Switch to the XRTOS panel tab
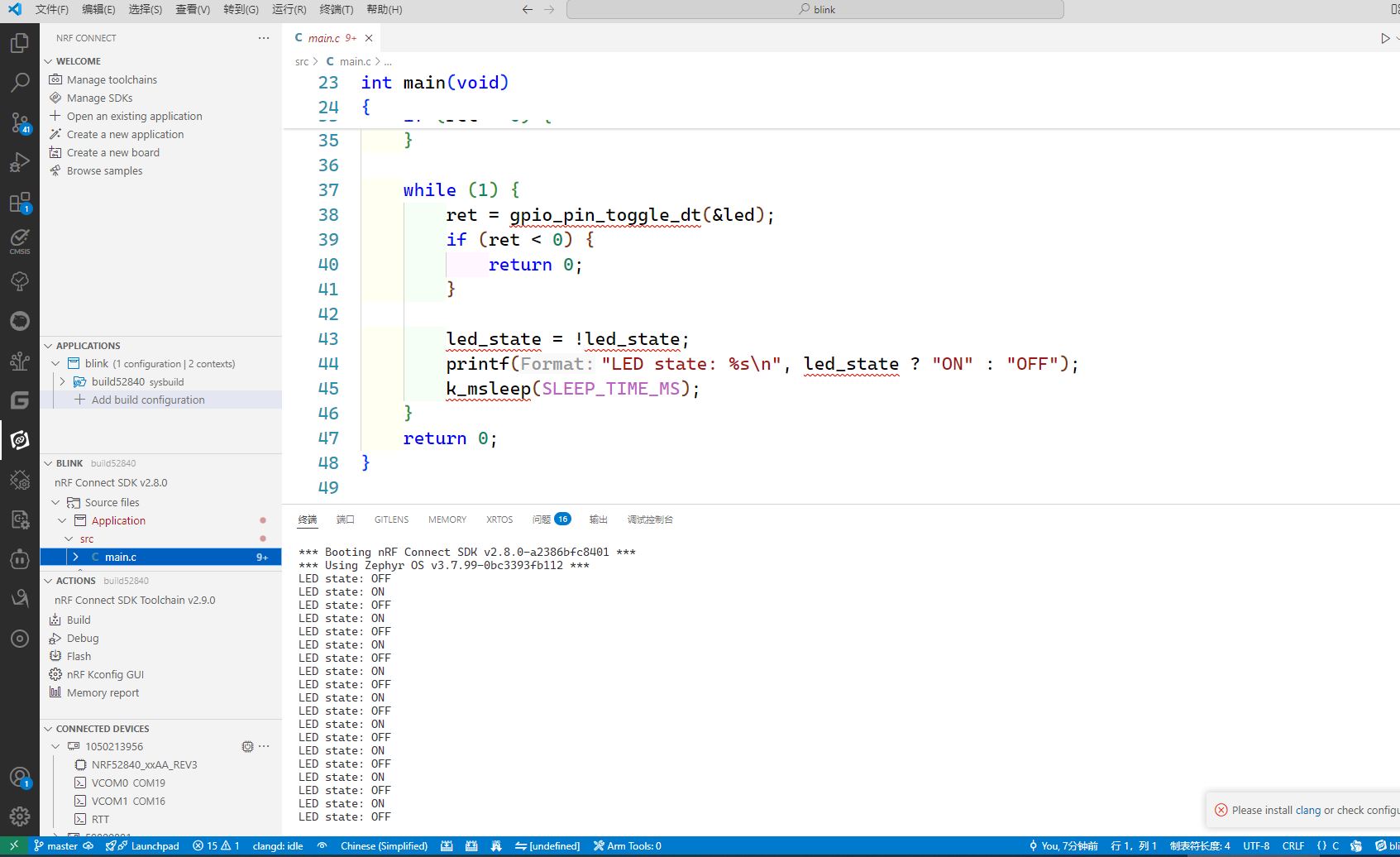 coord(499,519)
